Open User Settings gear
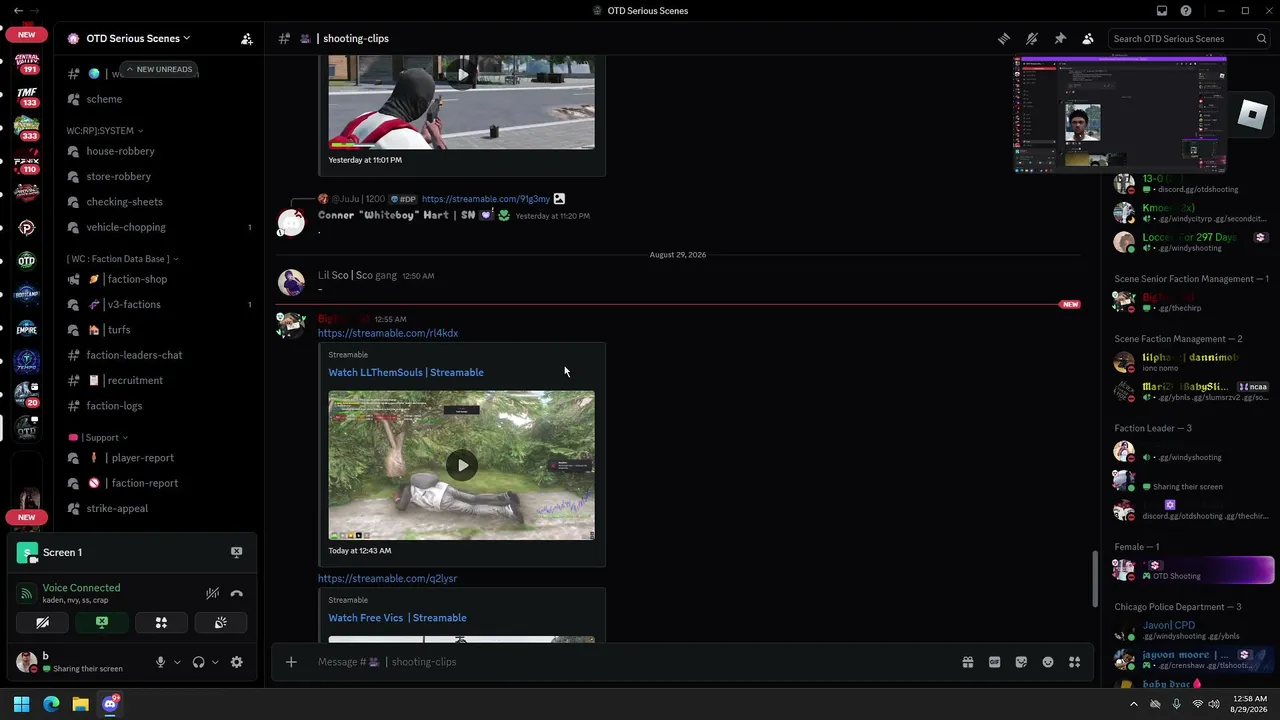The image size is (1280, 720). (x=237, y=662)
